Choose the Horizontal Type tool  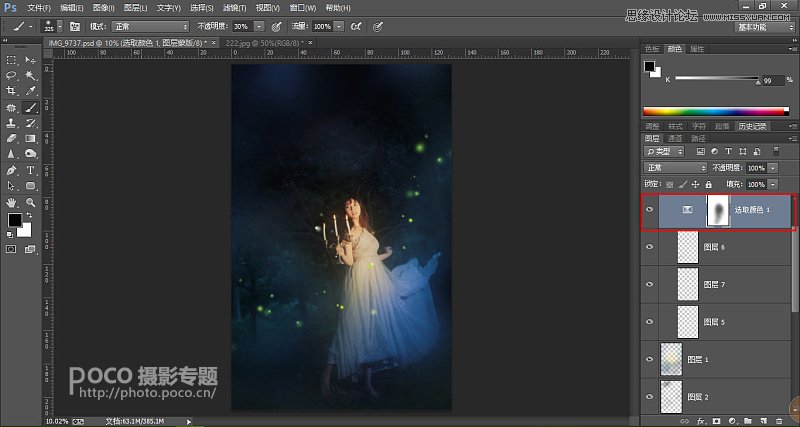pyautogui.click(x=30, y=170)
